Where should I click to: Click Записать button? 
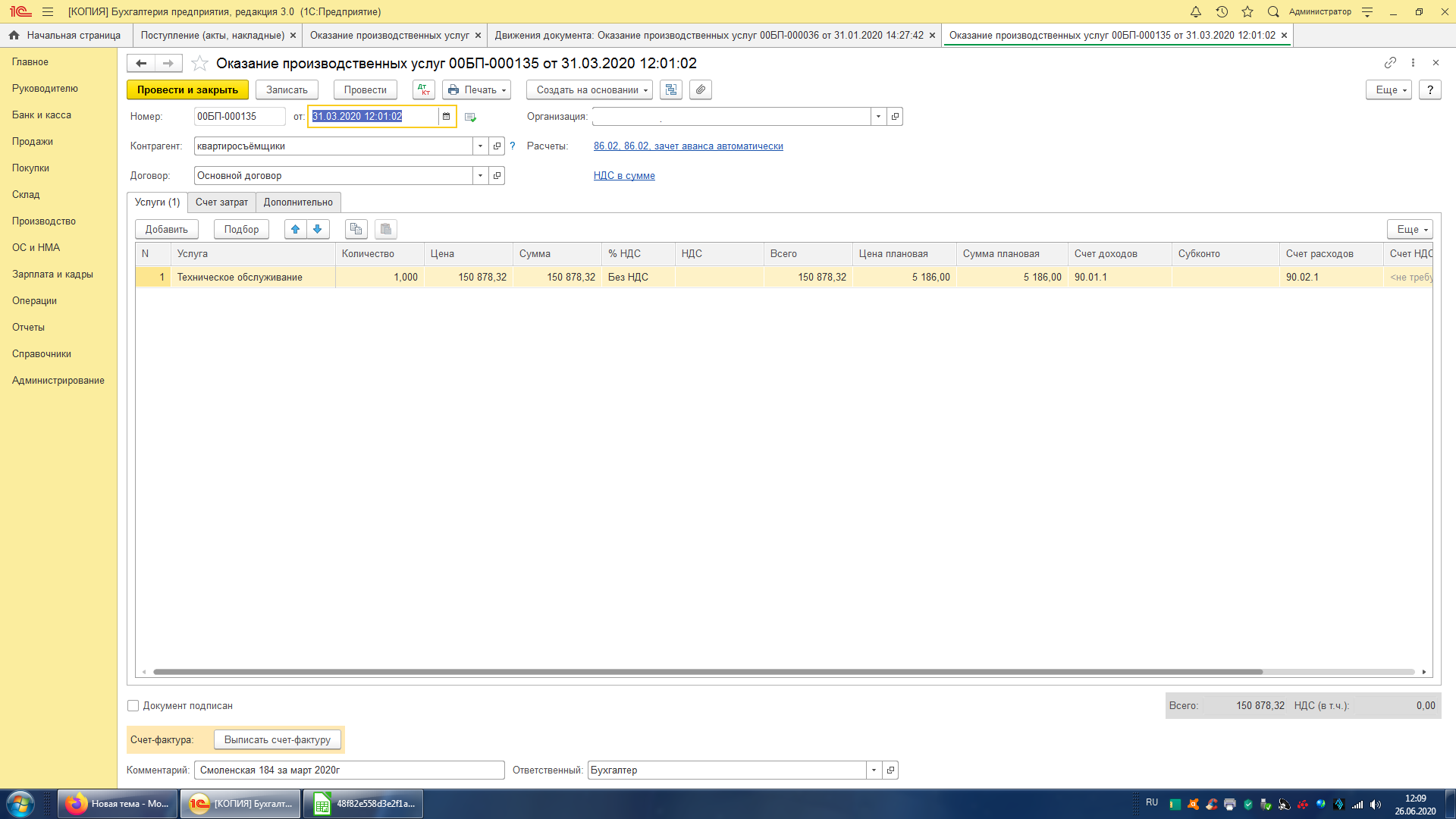point(287,89)
